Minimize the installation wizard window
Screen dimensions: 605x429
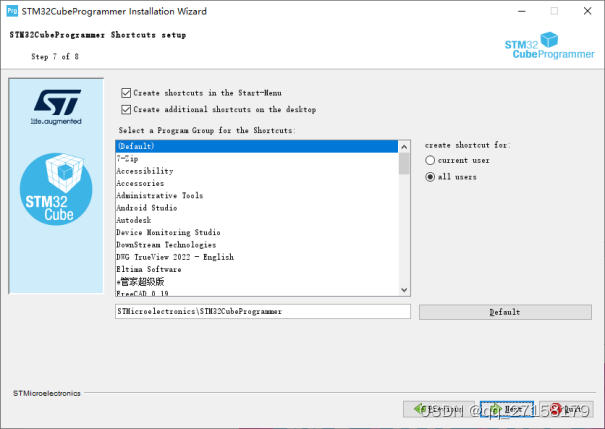click(522, 11)
